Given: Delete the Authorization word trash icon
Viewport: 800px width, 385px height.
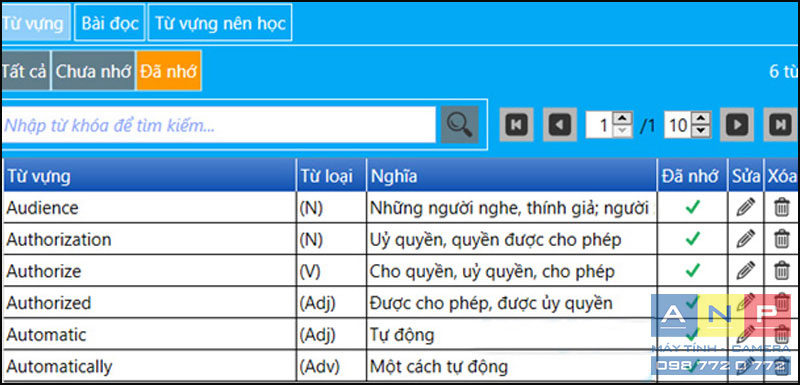Looking at the screenshot, I should tap(782, 239).
